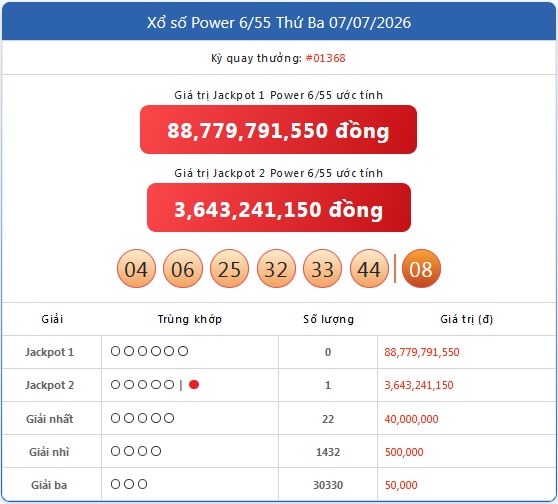Click the three match circles in Giải ba row

coord(129,484)
